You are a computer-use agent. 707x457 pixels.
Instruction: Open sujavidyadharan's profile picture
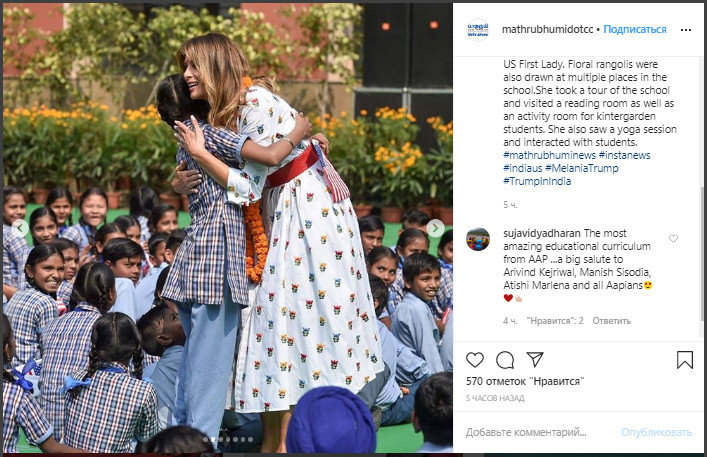pyautogui.click(x=477, y=239)
